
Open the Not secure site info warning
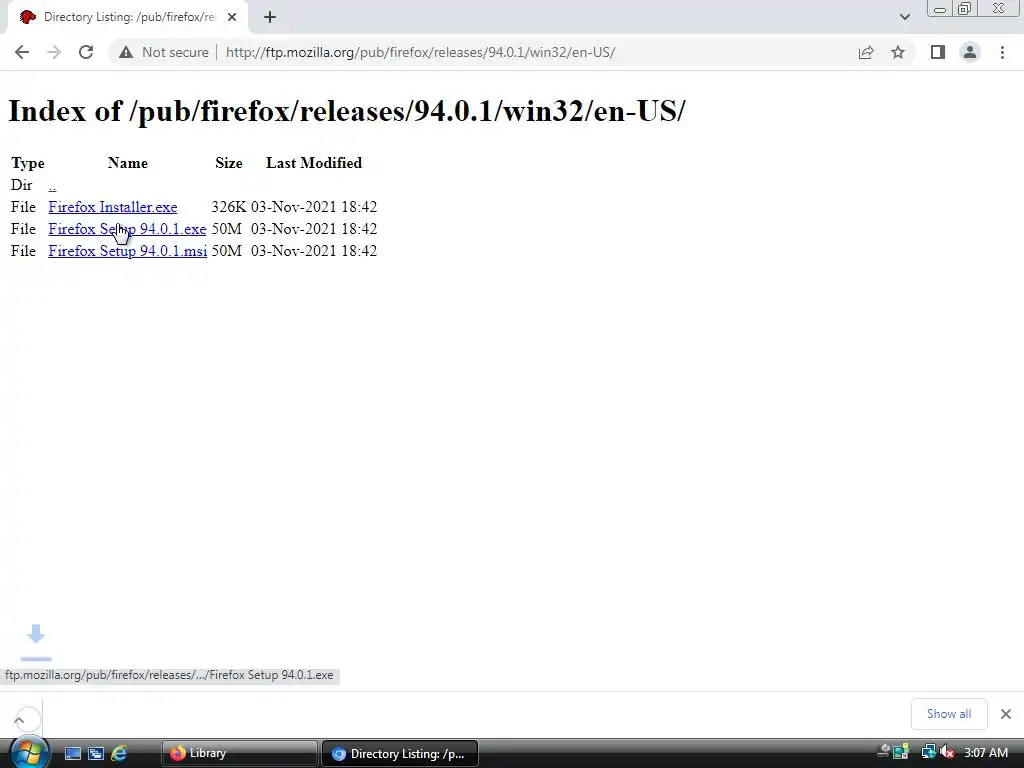(x=163, y=52)
